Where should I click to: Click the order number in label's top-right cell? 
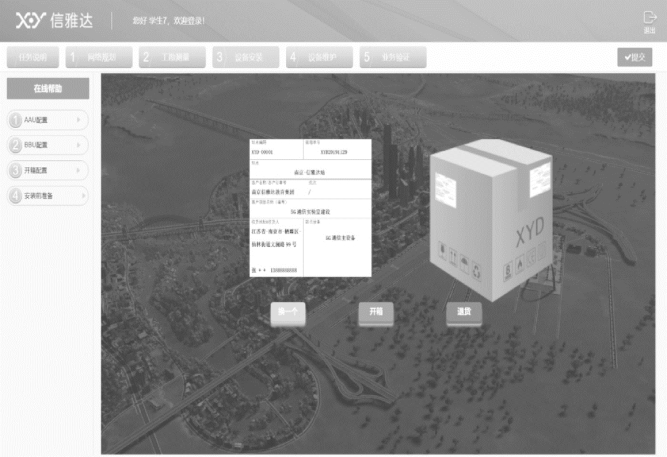334,152
